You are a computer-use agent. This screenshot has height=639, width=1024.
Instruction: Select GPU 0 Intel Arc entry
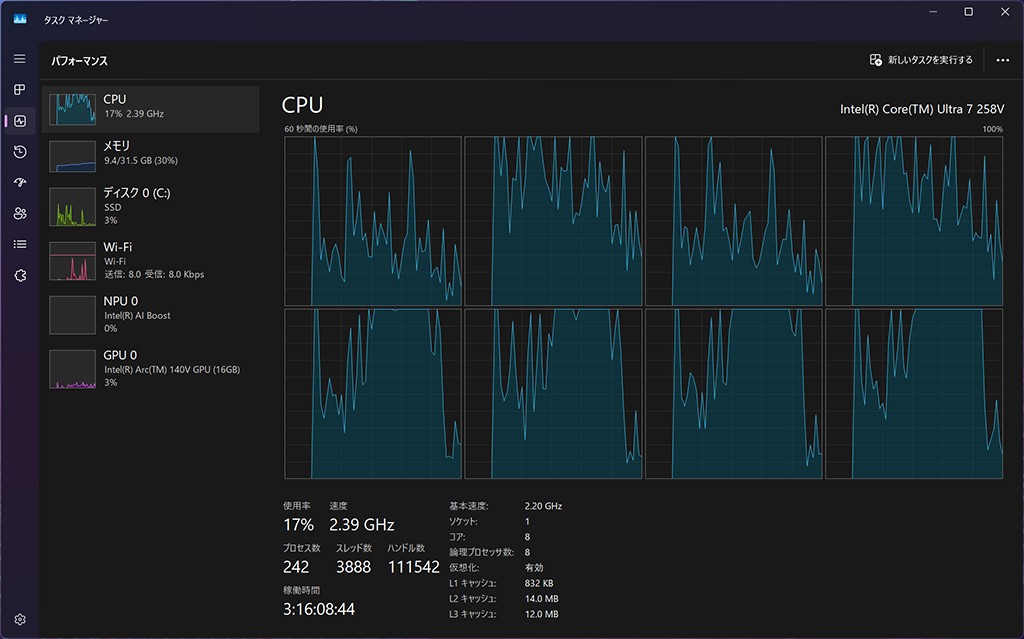(x=150, y=368)
